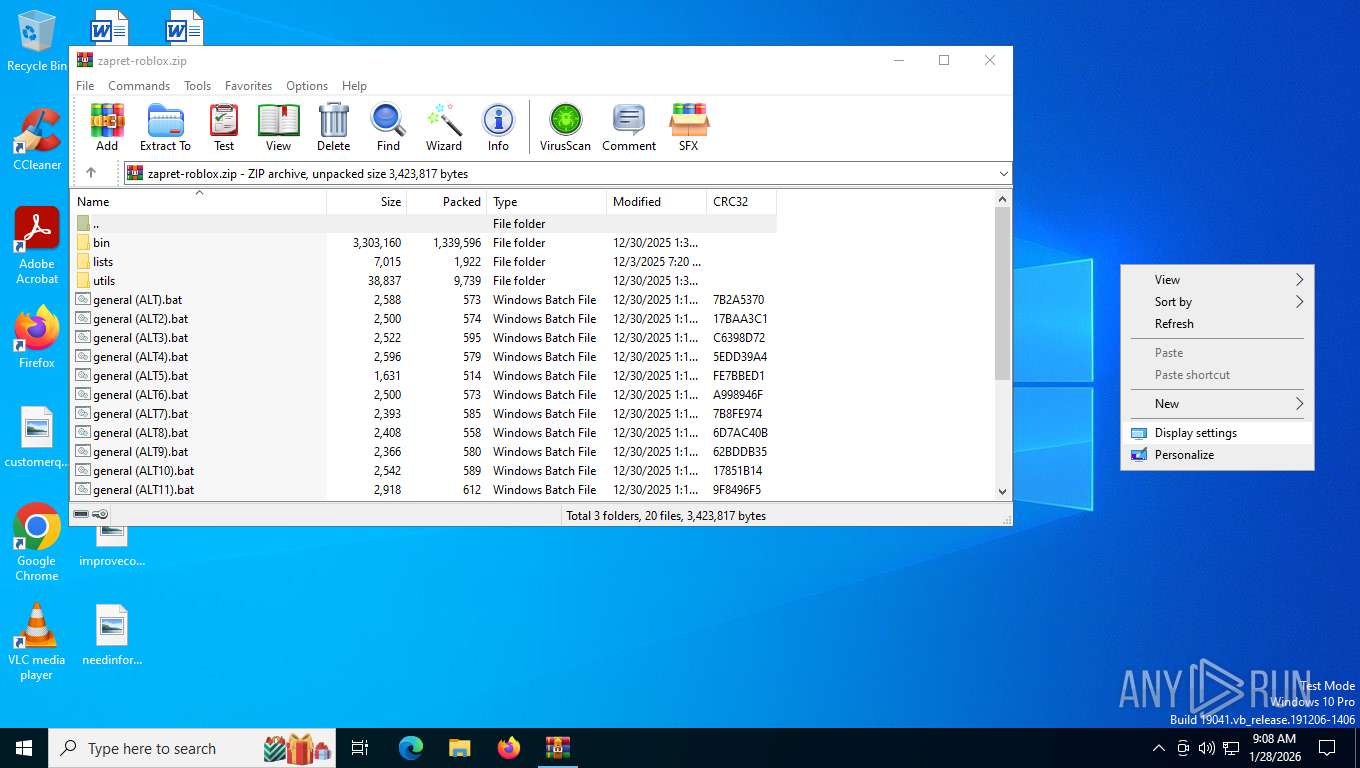Expand the archive path dropdown
Image resolution: width=1360 pixels, height=768 pixels.
click(1003, 174)
